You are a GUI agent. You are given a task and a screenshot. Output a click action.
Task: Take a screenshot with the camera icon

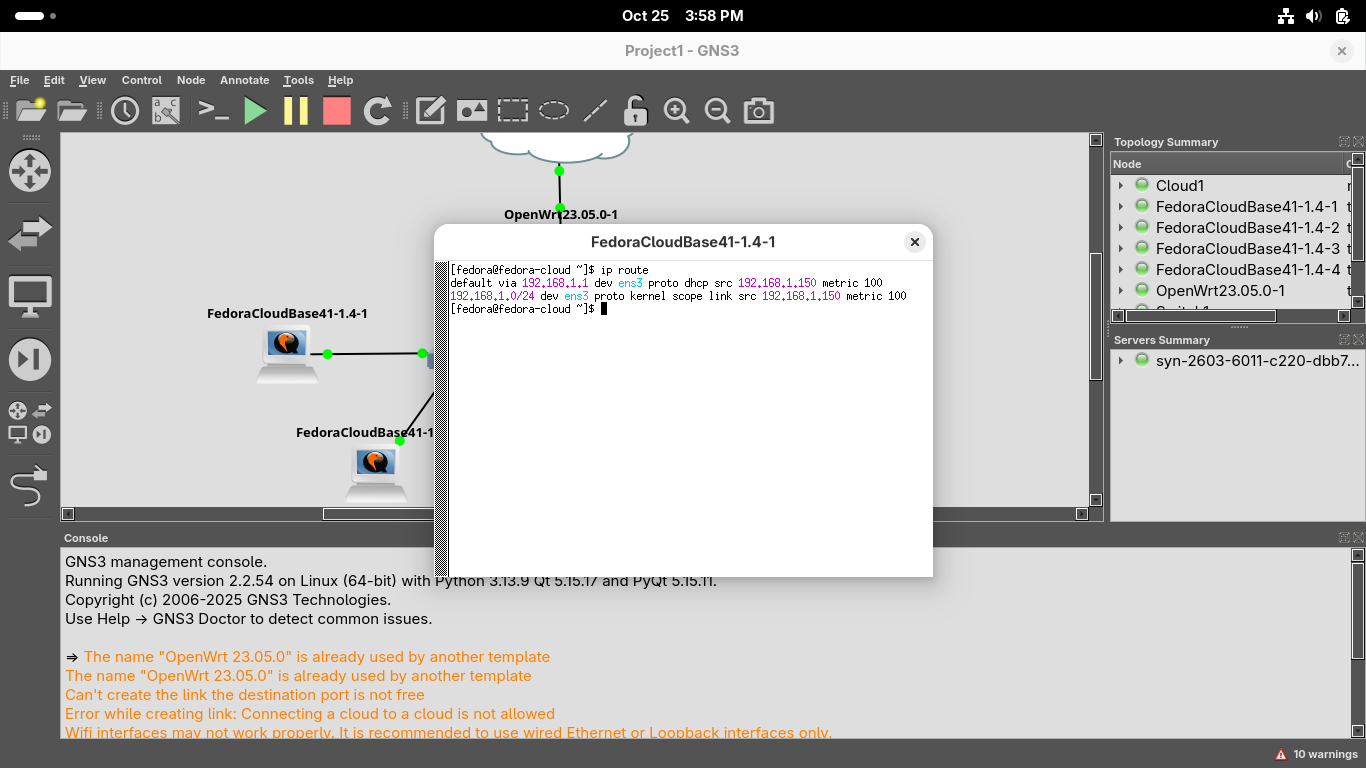click(x=758, y=111)
